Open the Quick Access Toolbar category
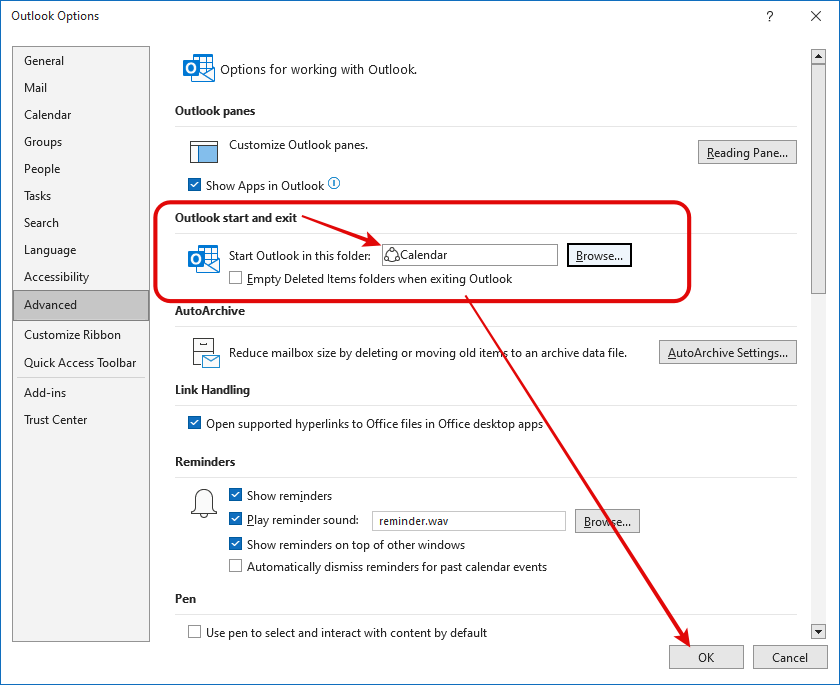Viewport: 840px width, 685px height. [x=81, y=363]
